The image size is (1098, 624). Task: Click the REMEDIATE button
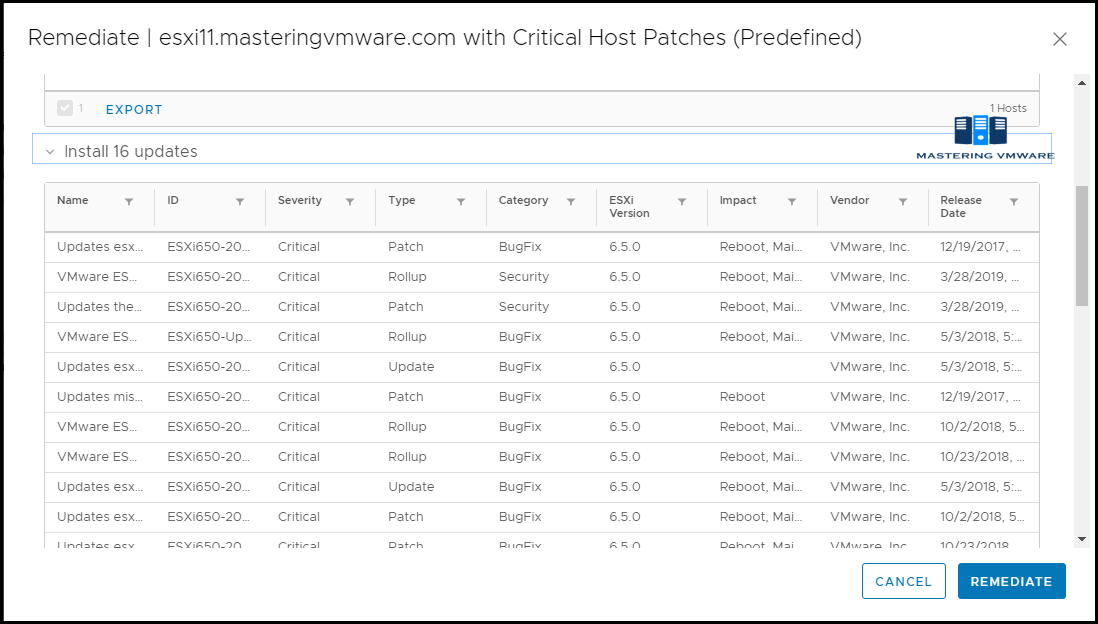point(1011,581)
